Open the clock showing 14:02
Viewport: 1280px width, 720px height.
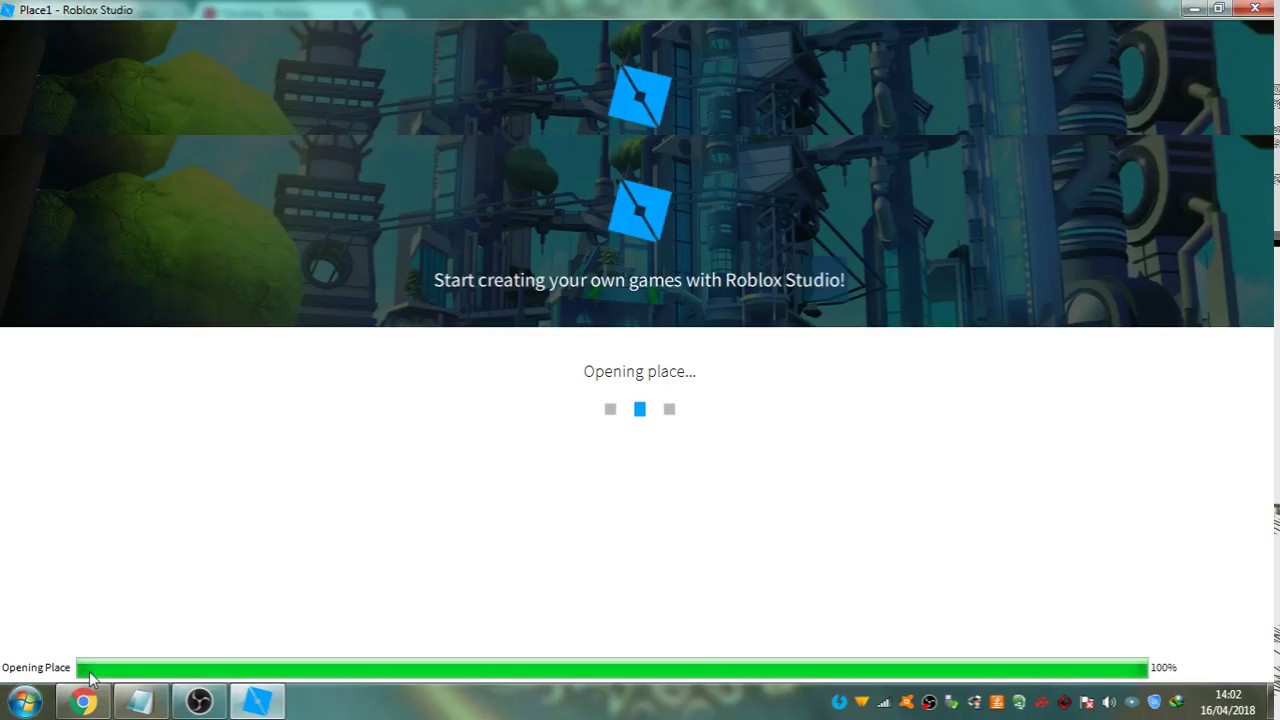pyautogui.click(x=1228, y=702)
